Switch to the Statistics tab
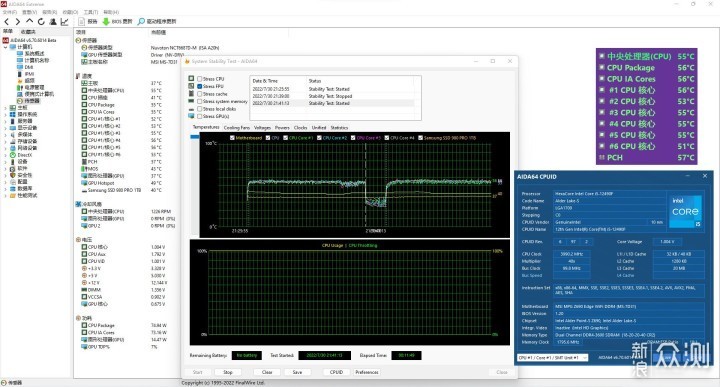The image size is (720, 387). [x=339, y=128]
